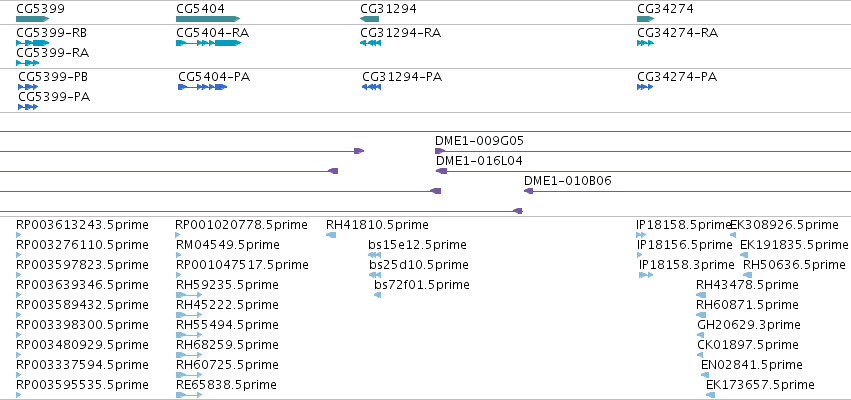Click the RP003613243.5prime EST label
The width and height of the screenshot is (851, 400).
point(82,225)
